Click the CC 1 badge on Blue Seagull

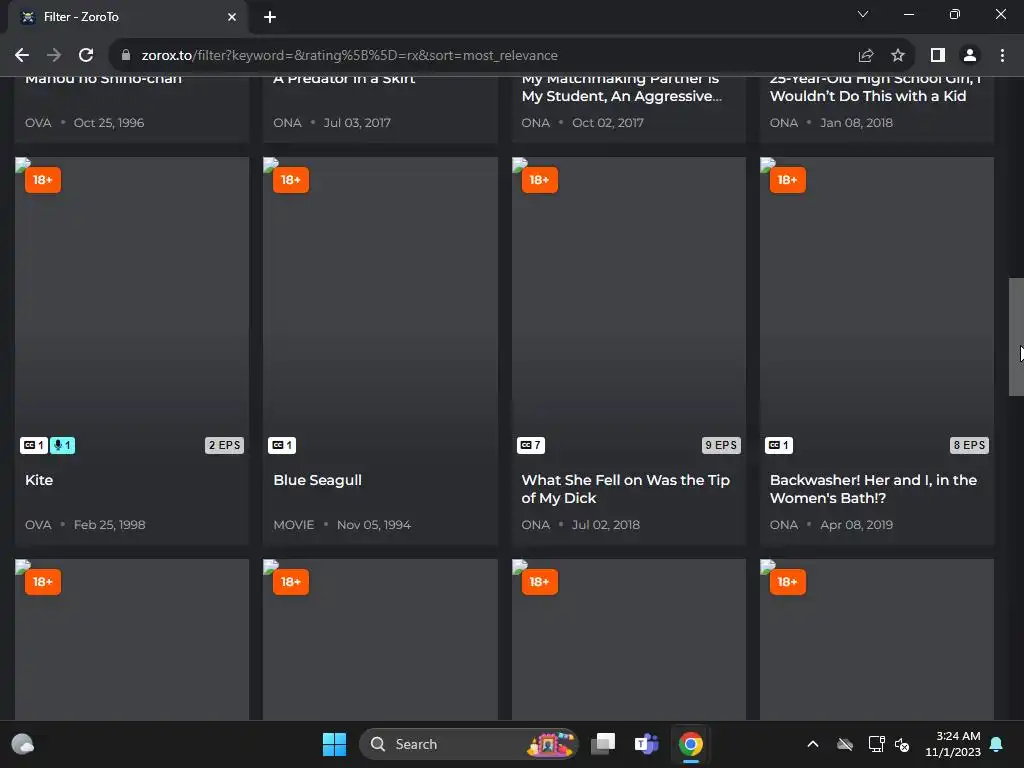pos(282,445)
